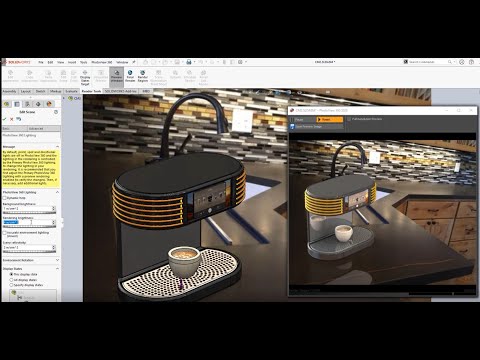480x360 pixels.
Task: Click Save Preview Image button
Action: (316, 127)
